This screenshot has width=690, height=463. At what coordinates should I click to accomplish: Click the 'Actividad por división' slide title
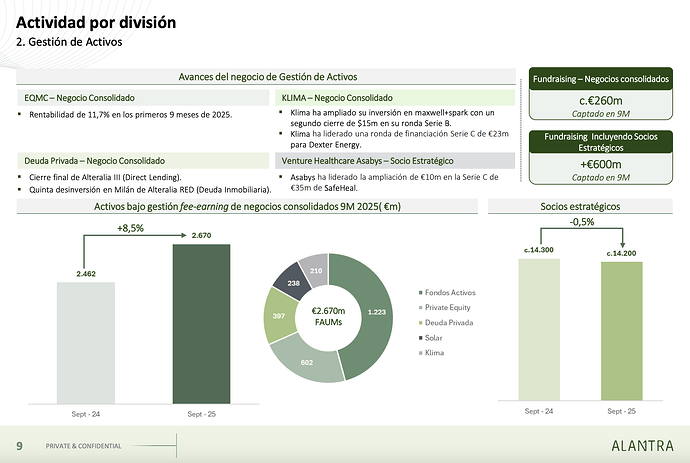(x=96, y=22)
